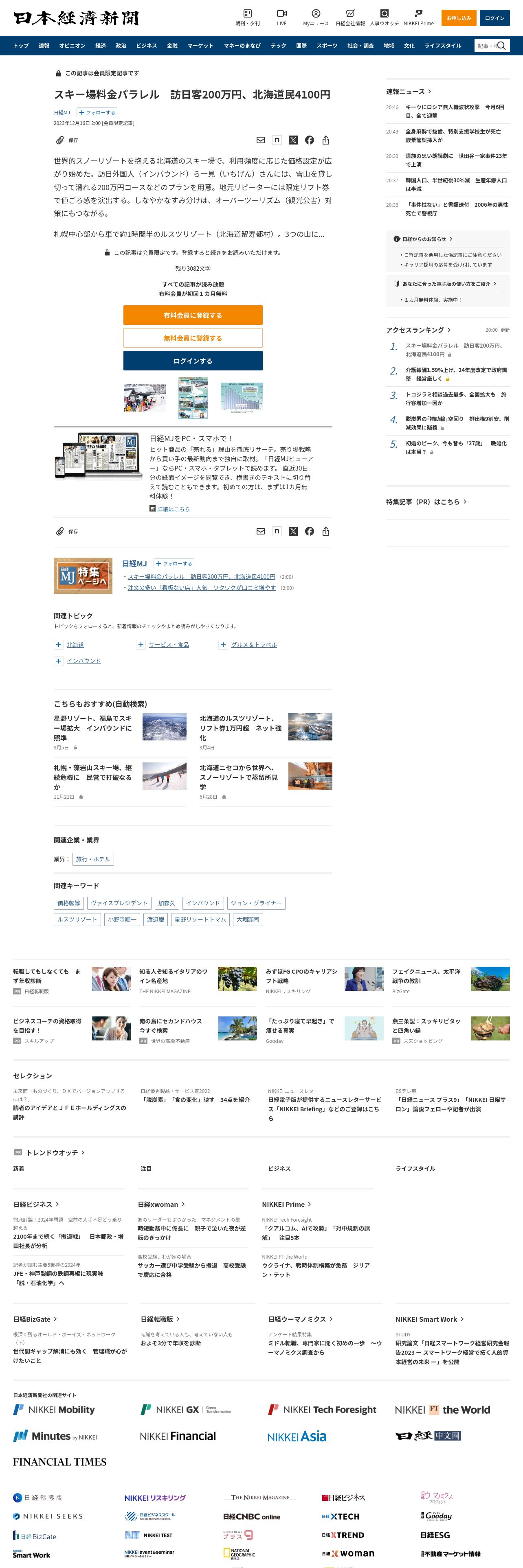Viewport: 523px width, 1568px height.
Task: Open the NIKKEI Asia logo link
Action: (x=297, y=1437)
